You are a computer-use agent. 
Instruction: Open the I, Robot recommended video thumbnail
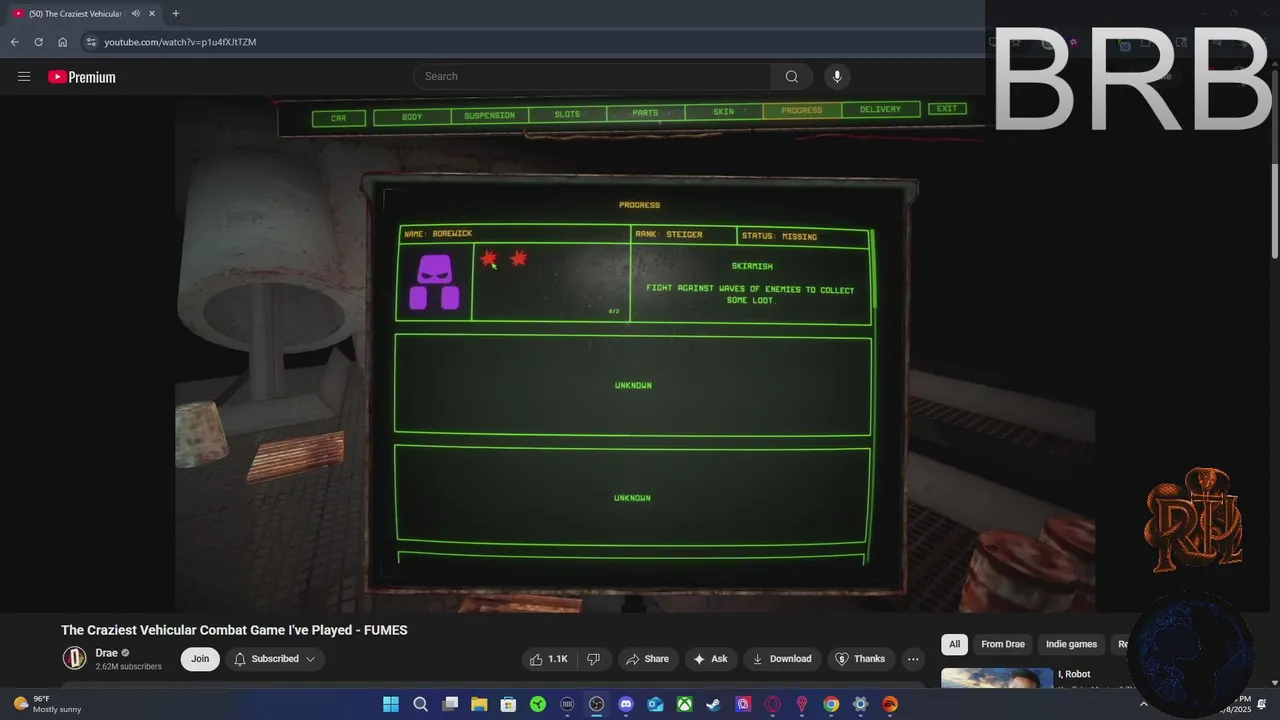[997, 679]
